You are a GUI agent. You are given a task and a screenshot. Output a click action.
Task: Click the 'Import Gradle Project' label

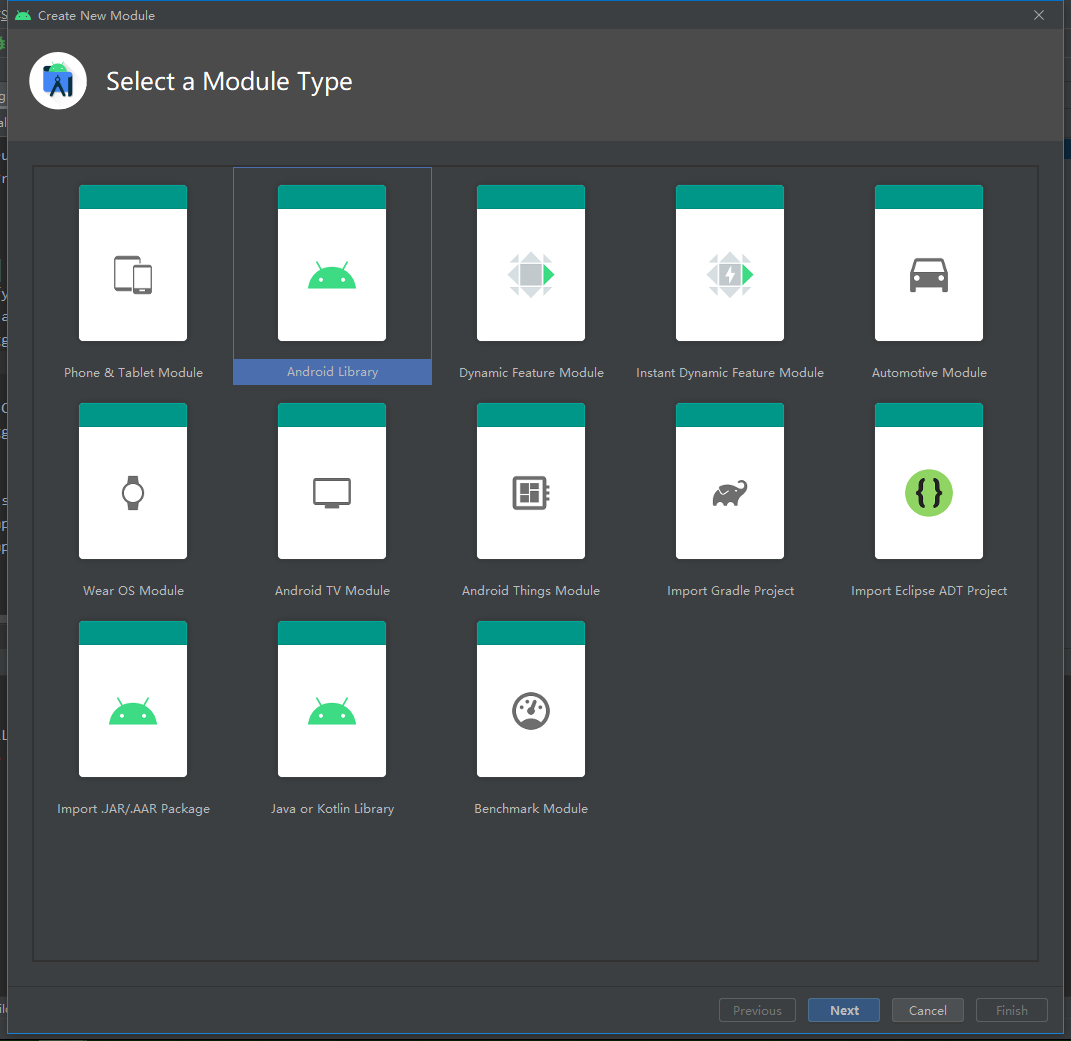click(730, 590)
